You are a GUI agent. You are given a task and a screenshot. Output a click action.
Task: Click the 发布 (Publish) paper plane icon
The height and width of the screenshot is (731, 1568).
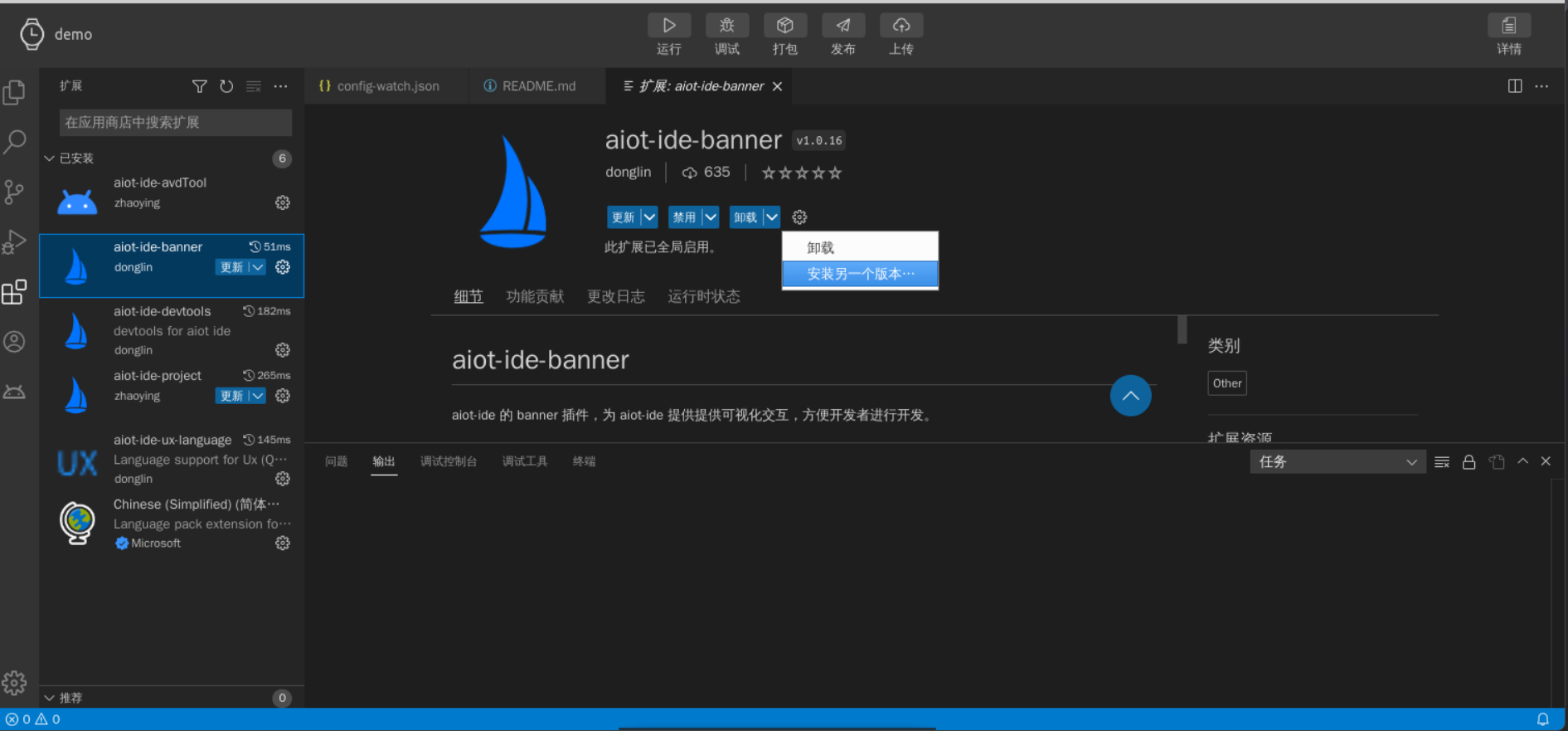point(843,26)
